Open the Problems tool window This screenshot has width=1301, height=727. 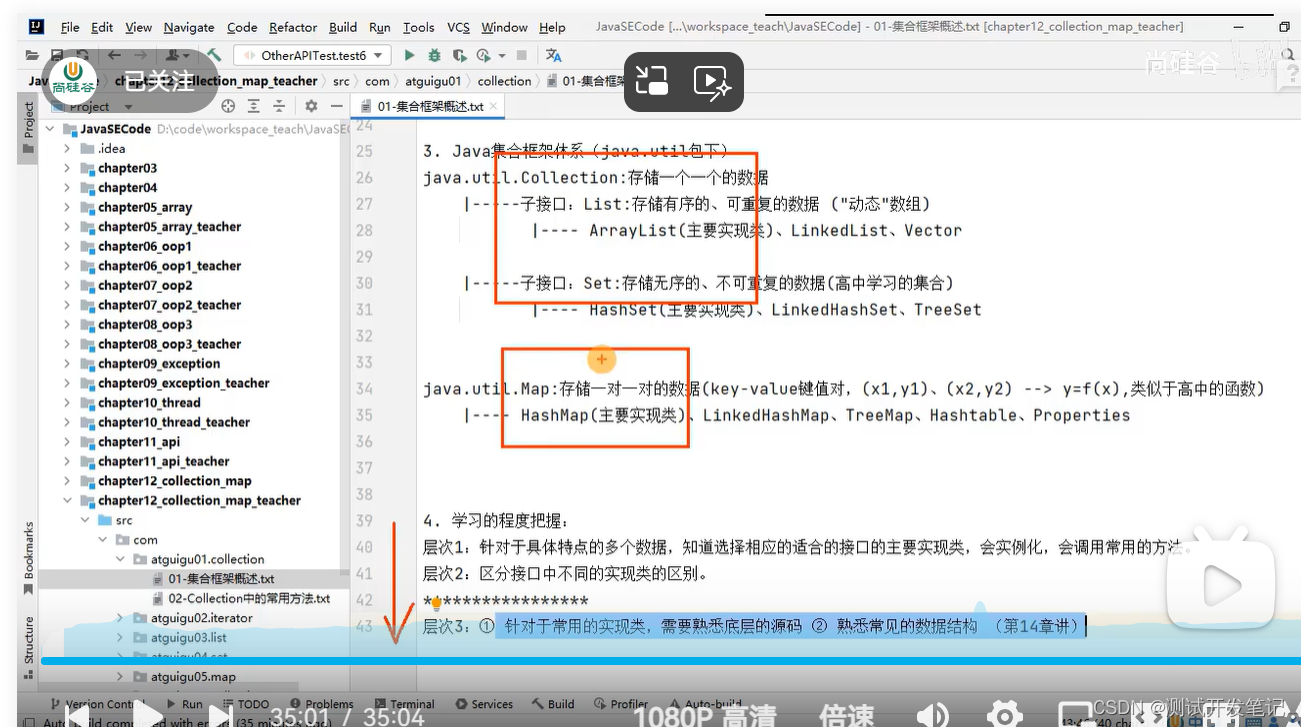pyautogui.click(x=320, y=704)
